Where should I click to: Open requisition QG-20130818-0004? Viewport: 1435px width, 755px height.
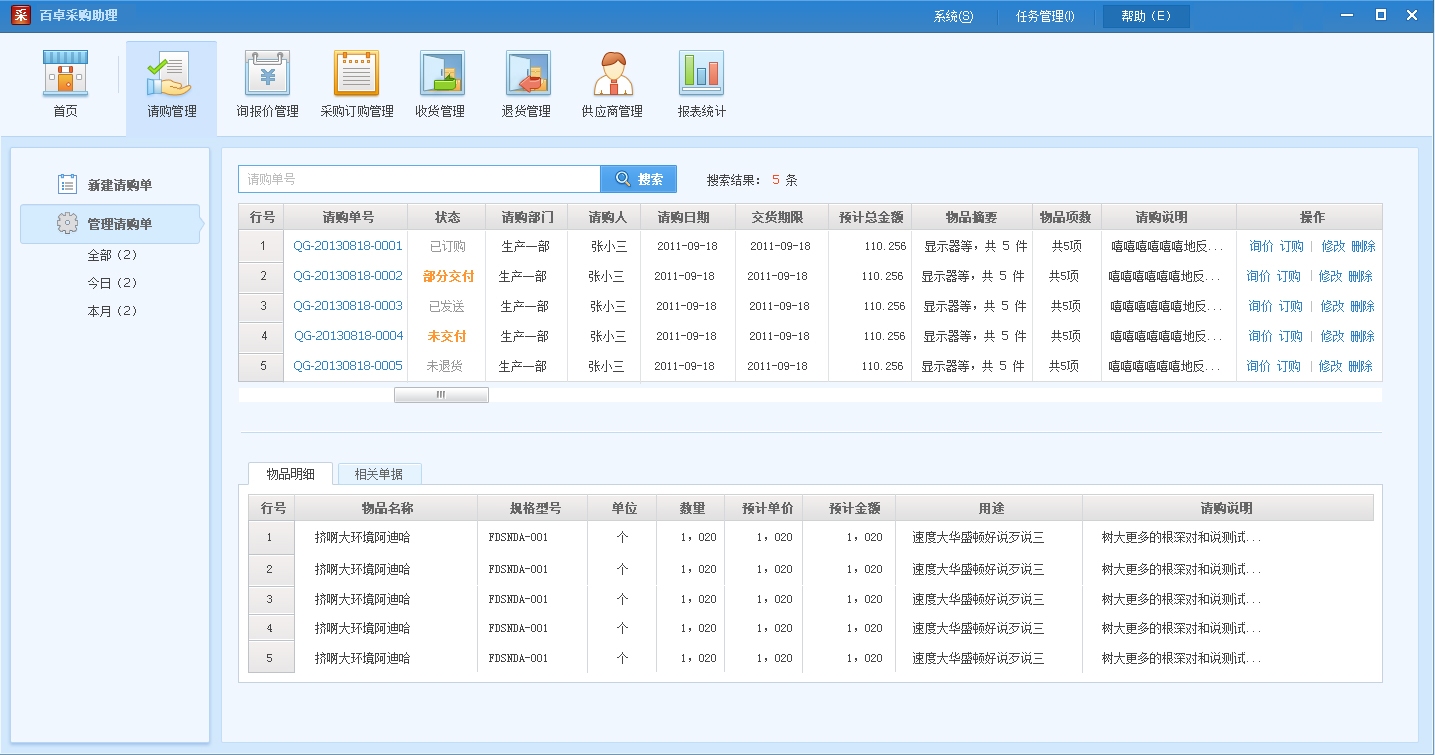(x=348, y=336)
